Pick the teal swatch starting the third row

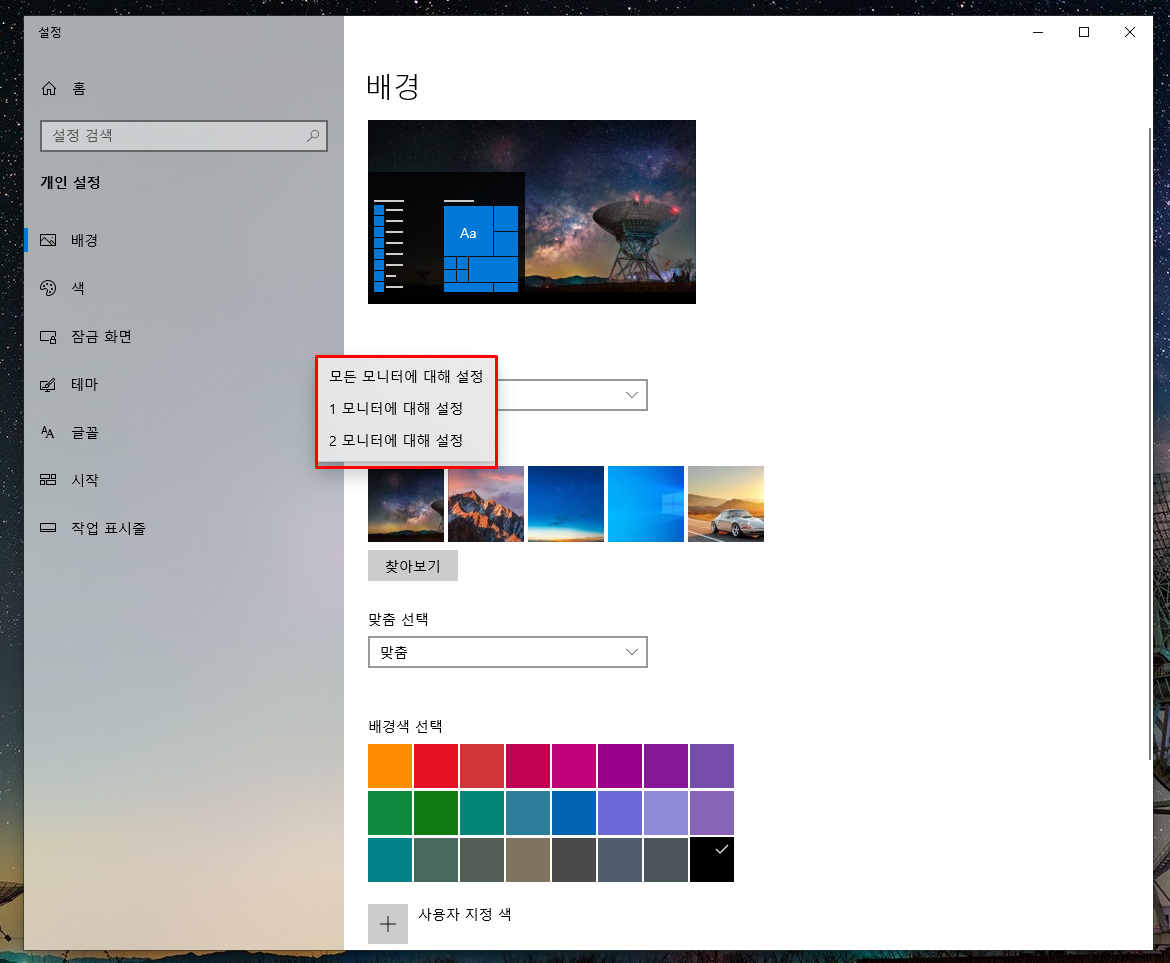pyautogui.click(x=390, y=859)
